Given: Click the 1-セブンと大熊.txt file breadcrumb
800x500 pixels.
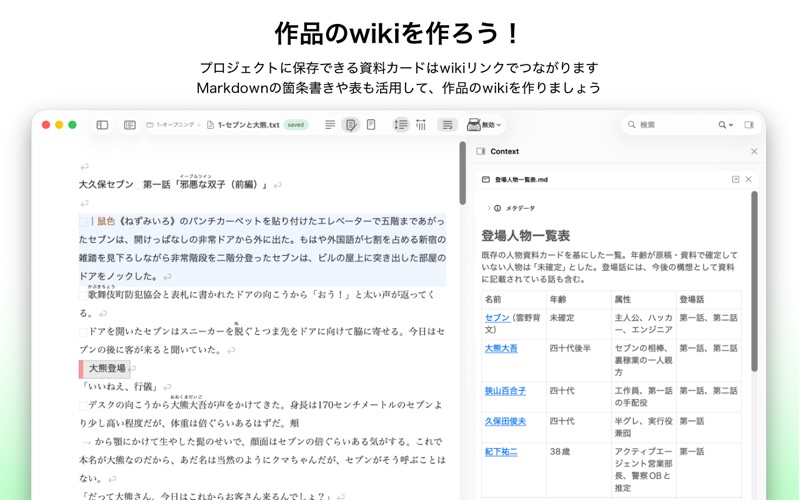Looking at the screenshot, I should [243, 125].
